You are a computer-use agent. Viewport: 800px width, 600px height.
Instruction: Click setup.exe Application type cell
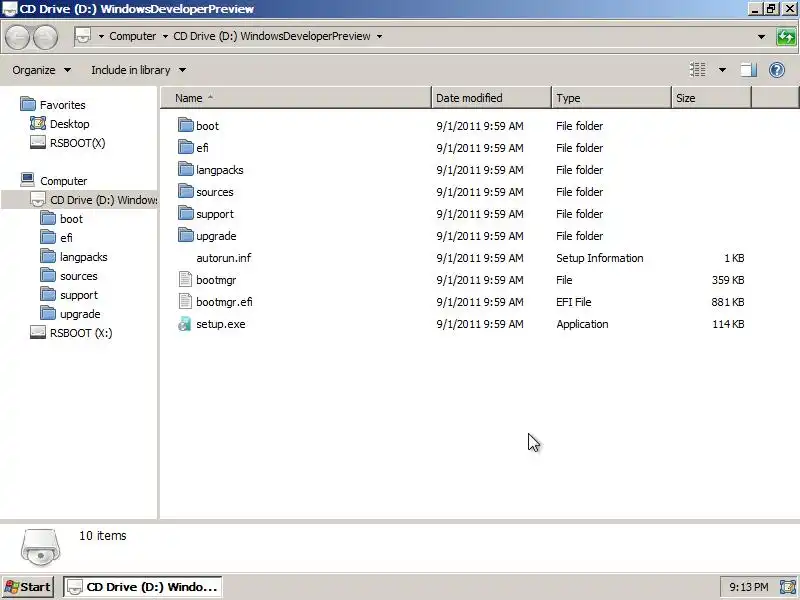point(582,324)
